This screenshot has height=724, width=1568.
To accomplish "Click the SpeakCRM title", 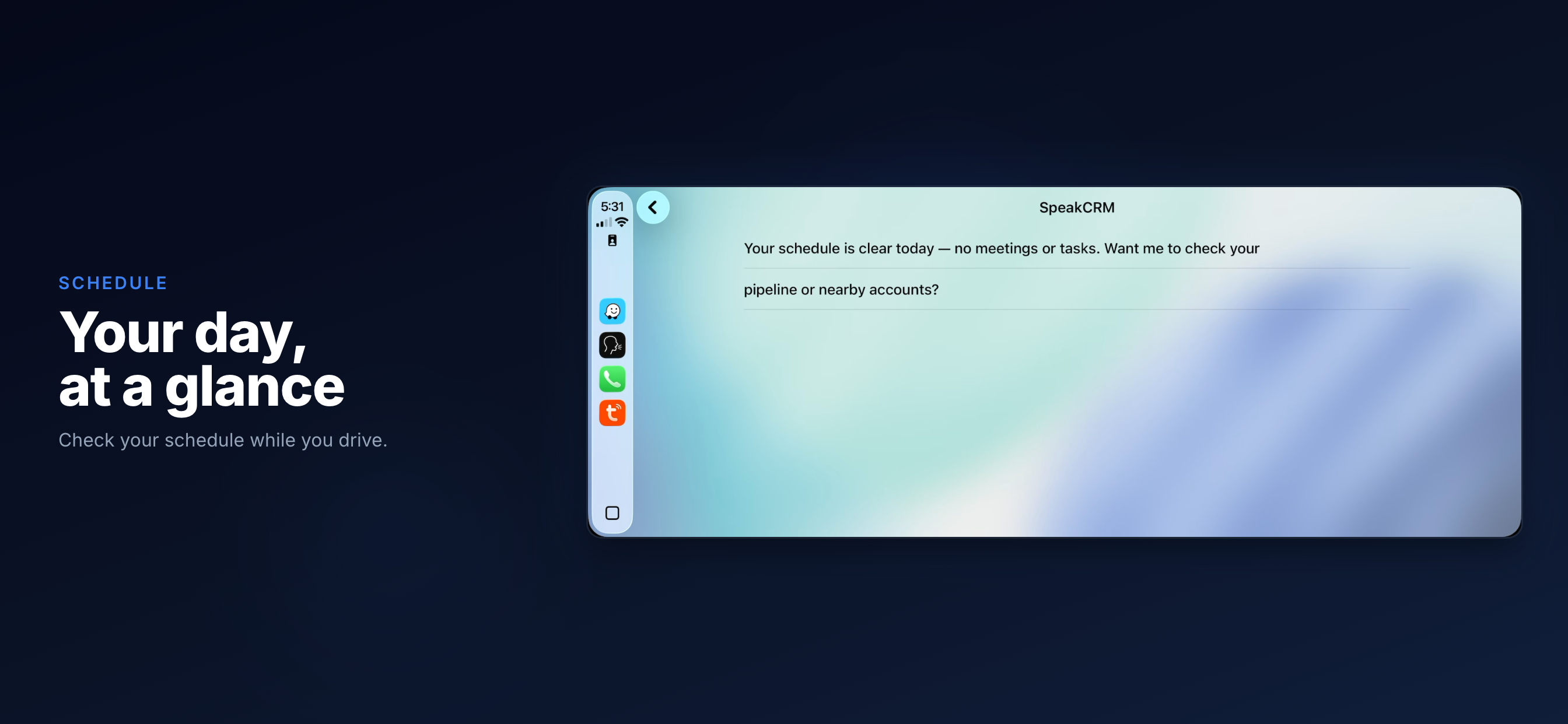I will pyautogui.click(x=1076, y=208).
